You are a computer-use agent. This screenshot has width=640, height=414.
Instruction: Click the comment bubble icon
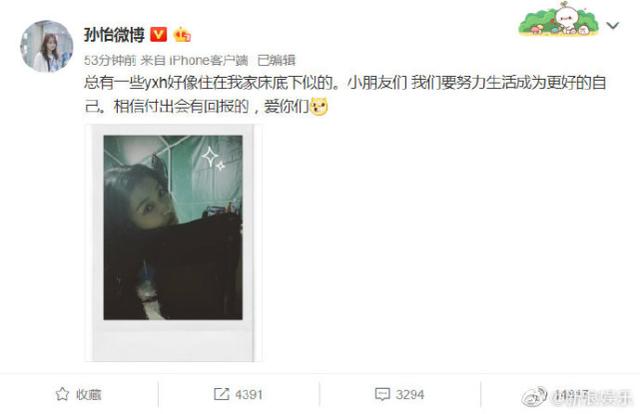click(x=382, y=394)
